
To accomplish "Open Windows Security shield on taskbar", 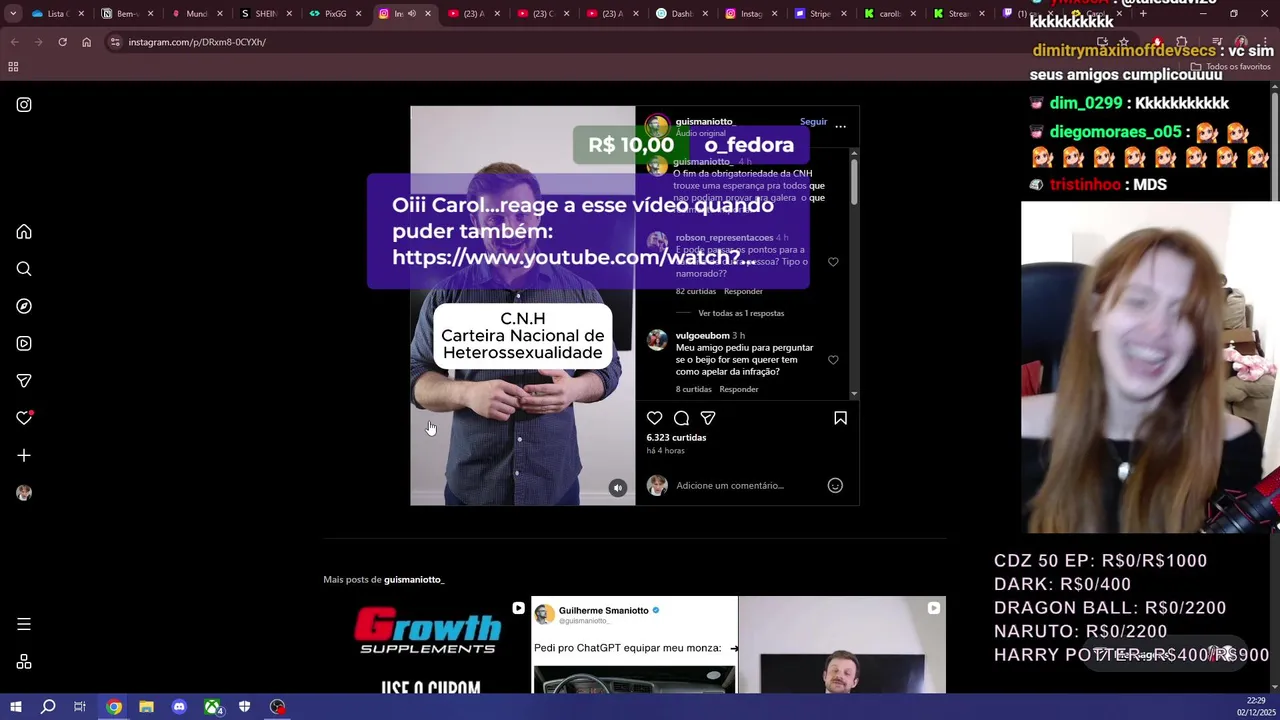I will point(244,707).
